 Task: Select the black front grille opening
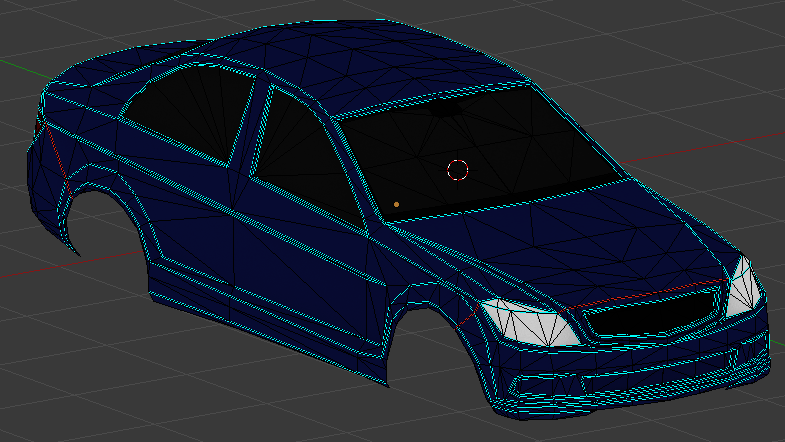(x=651, y=314)
